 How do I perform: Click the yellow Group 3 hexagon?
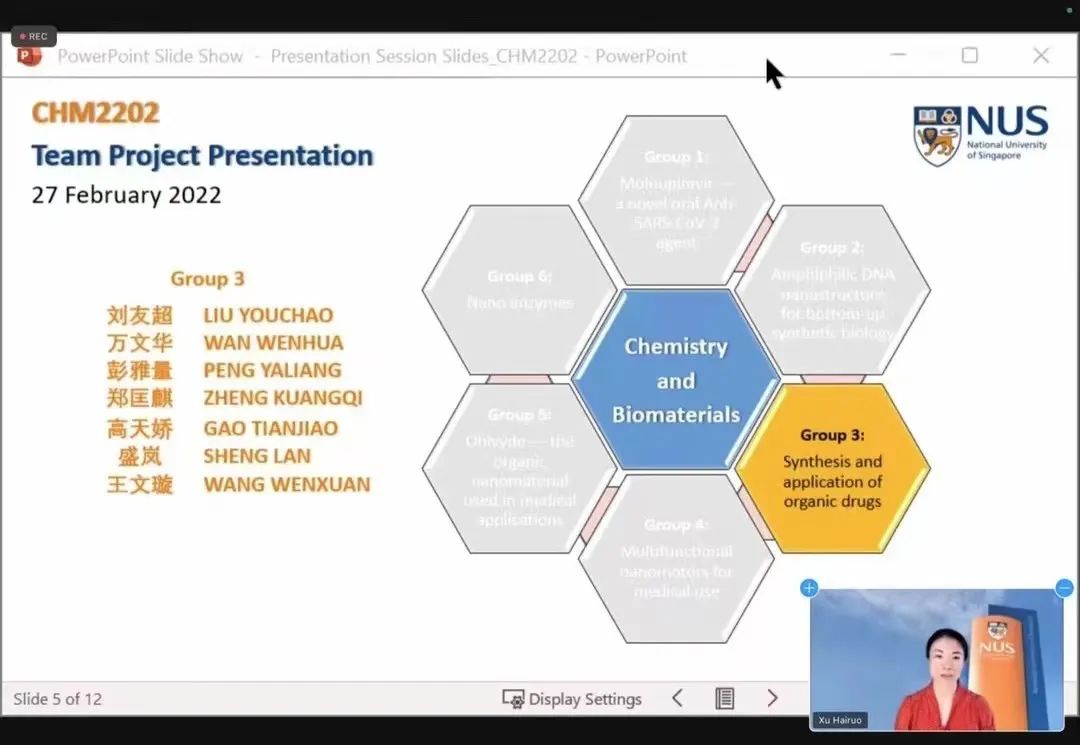pyautogui.click(x=832, y=469)
